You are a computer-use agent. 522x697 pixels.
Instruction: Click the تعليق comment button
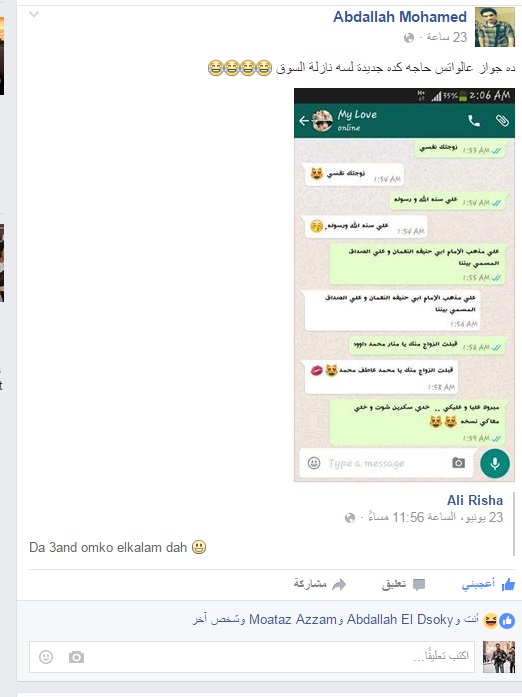[403, 584]
